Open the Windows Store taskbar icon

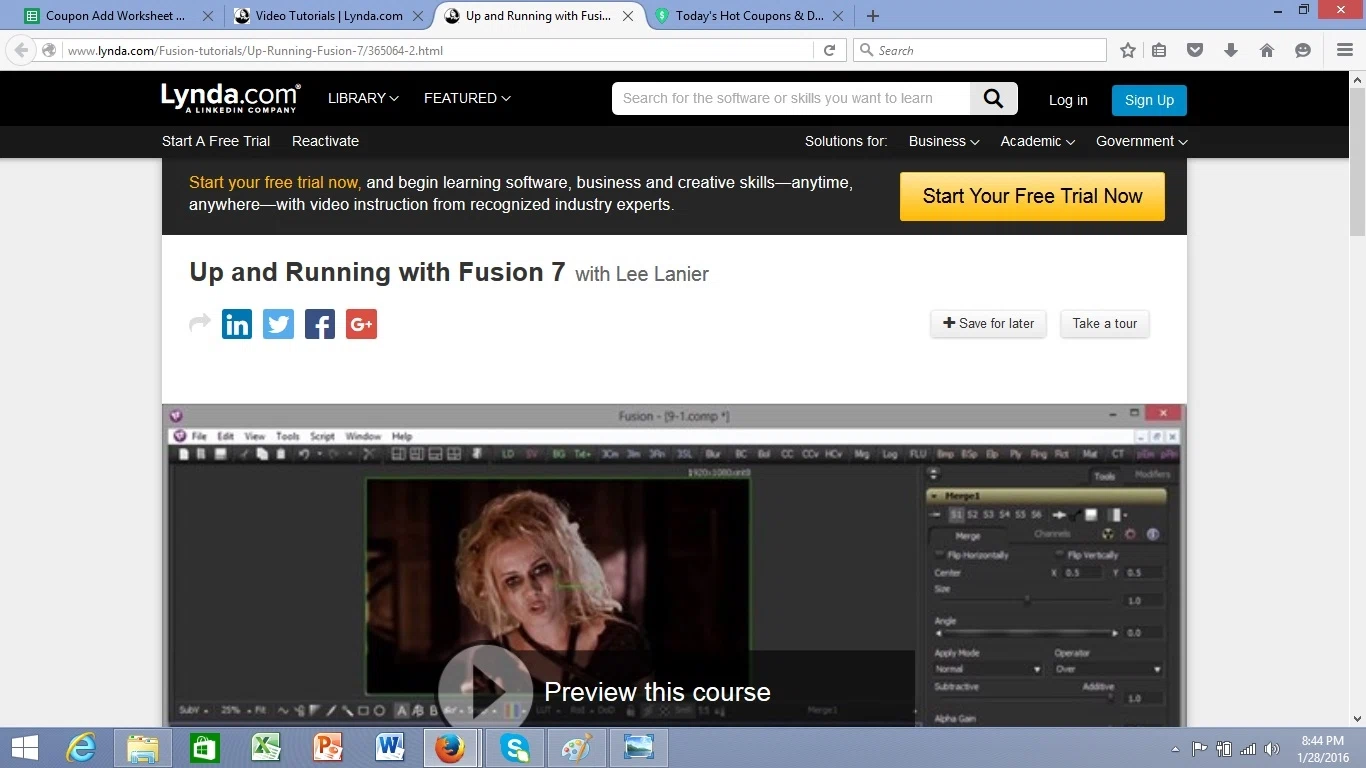coord(204,747)
